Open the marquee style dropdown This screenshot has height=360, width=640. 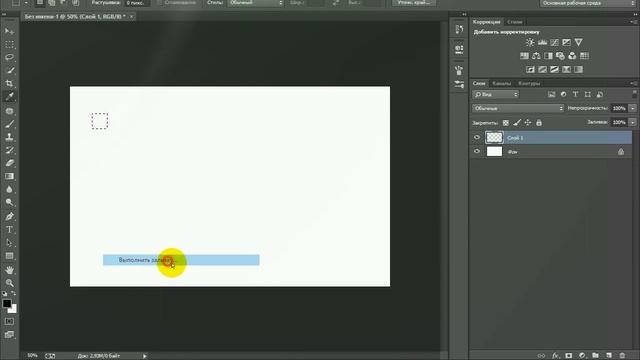pyautogui.click(x=256, y=3)
